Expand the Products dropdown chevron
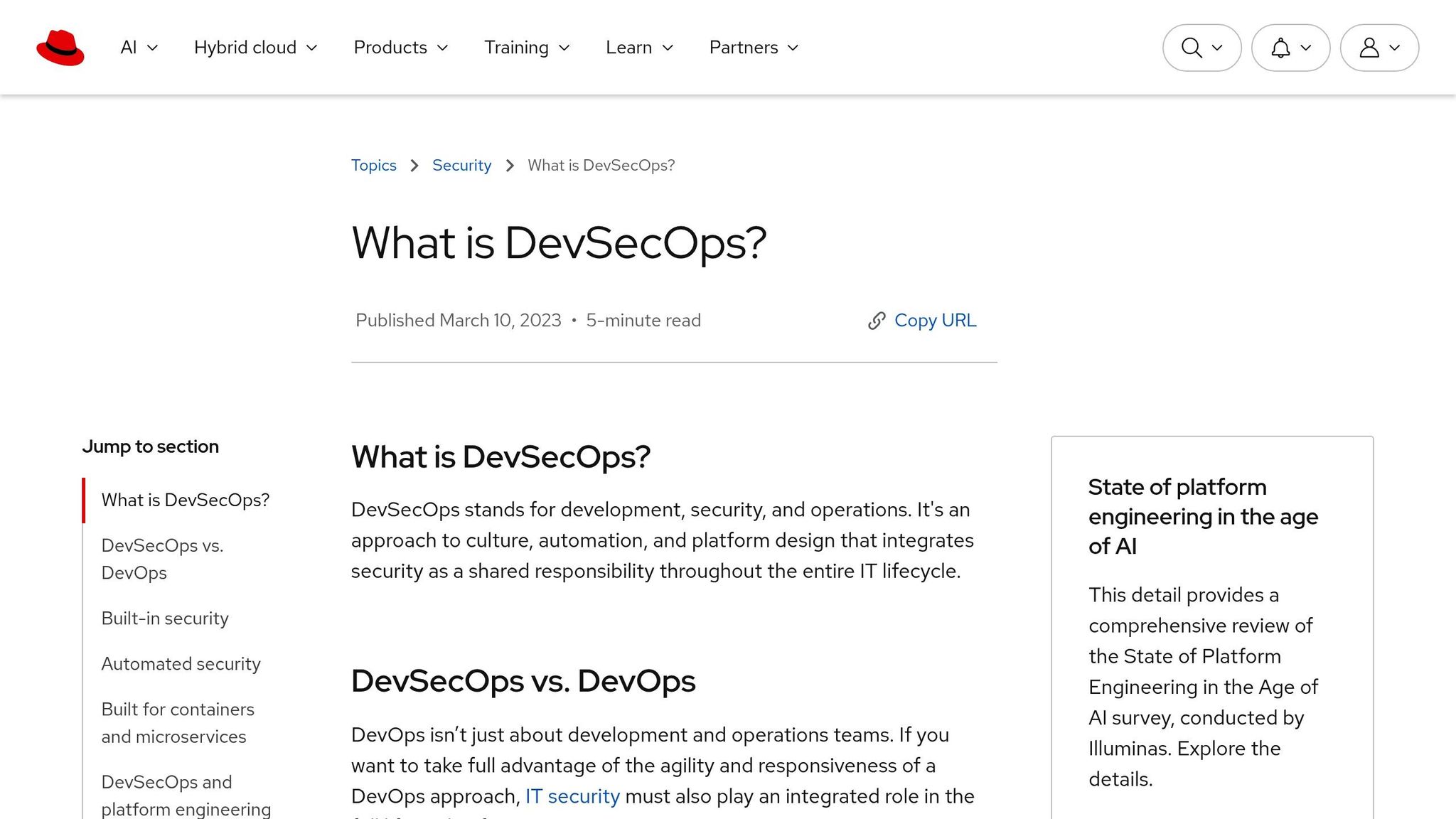The width and height of the screenshot is (1456, 819). [442, 48]
